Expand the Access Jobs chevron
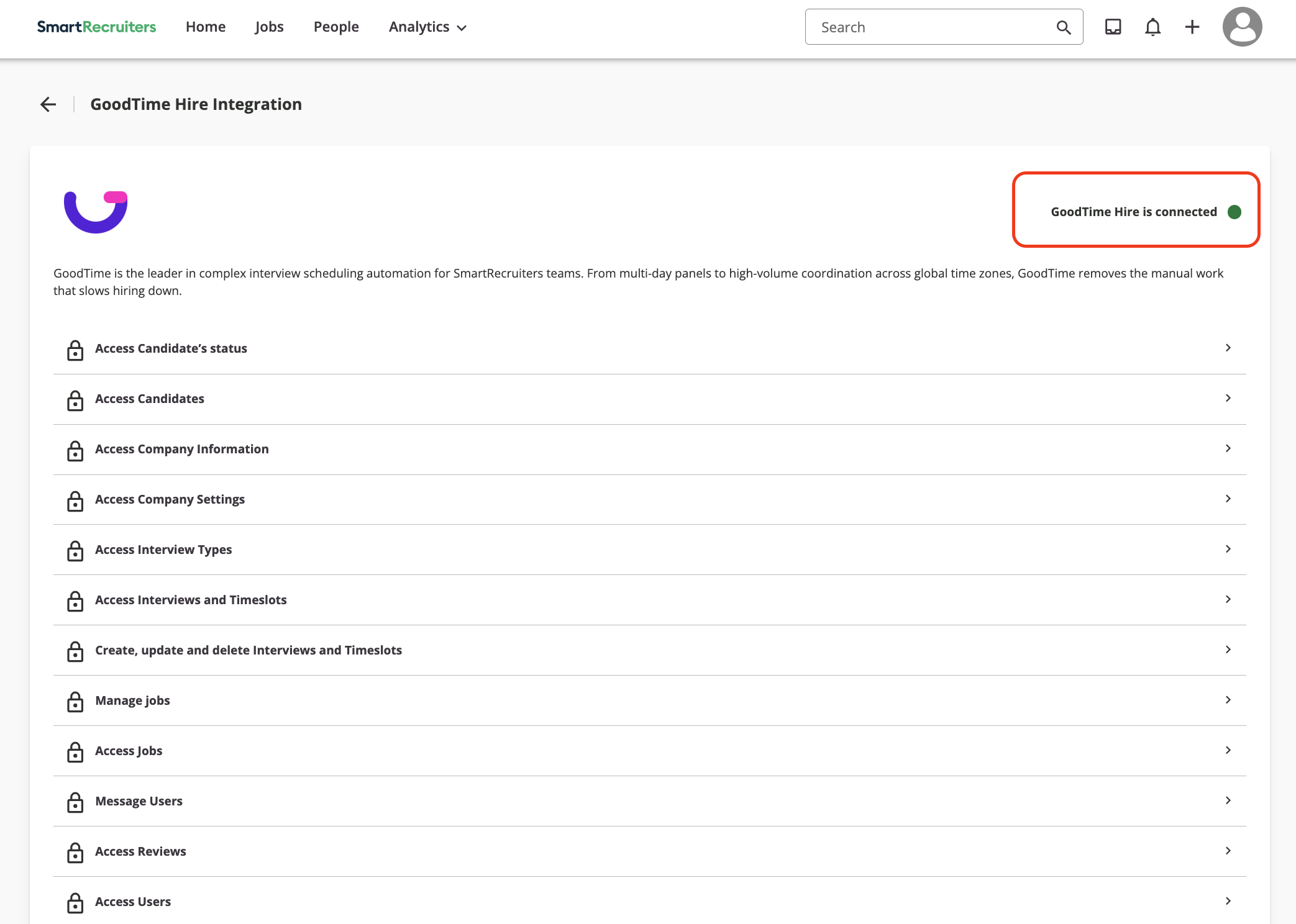Image resolution: width=1296 pixels, height=924 pixels. tap(1228, 750)
